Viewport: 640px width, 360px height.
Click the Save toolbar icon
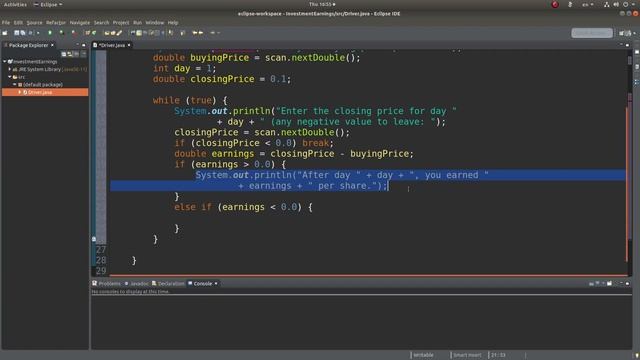coord(17,33)
